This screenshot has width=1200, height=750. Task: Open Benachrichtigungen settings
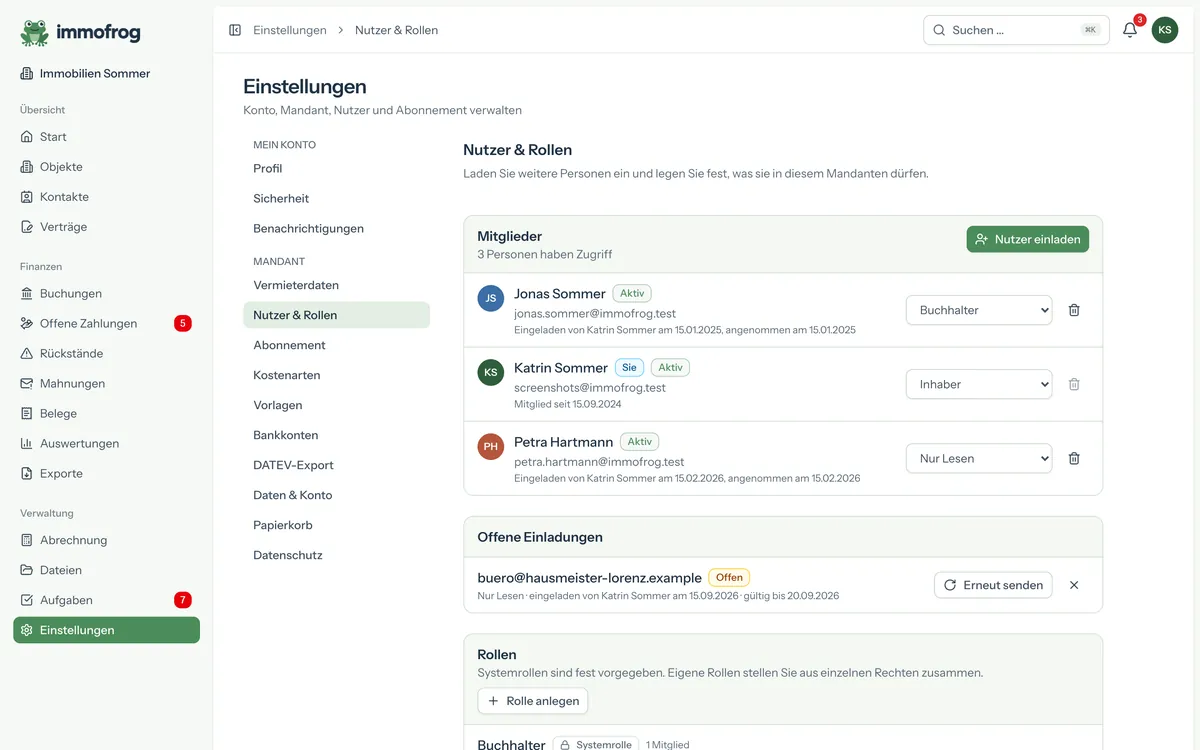click(x=336, y=229)
